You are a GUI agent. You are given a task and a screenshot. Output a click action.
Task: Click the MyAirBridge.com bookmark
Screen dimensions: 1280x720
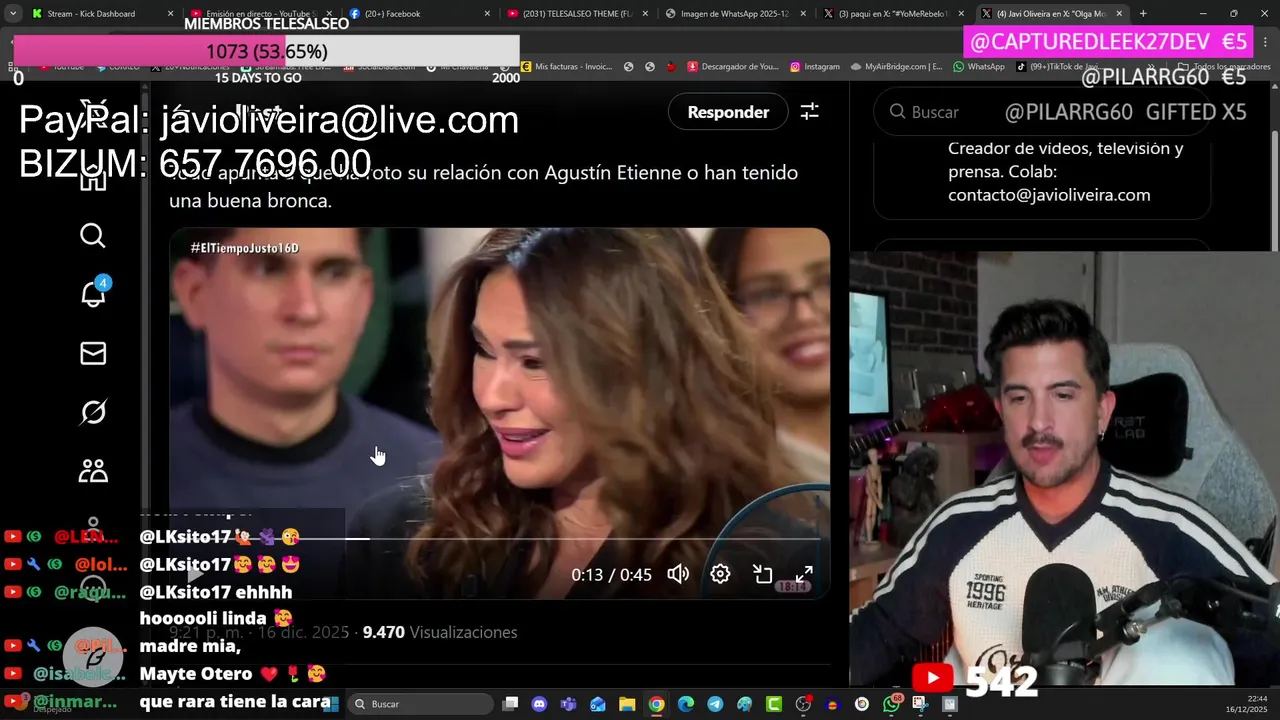[x=897, y=67]
